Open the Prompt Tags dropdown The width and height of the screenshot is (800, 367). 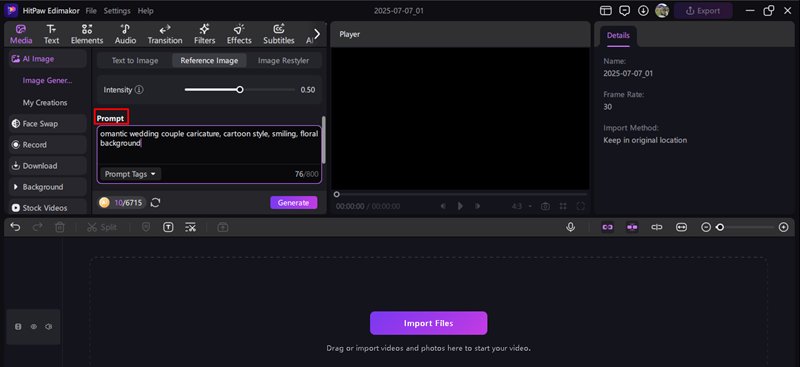130,174
